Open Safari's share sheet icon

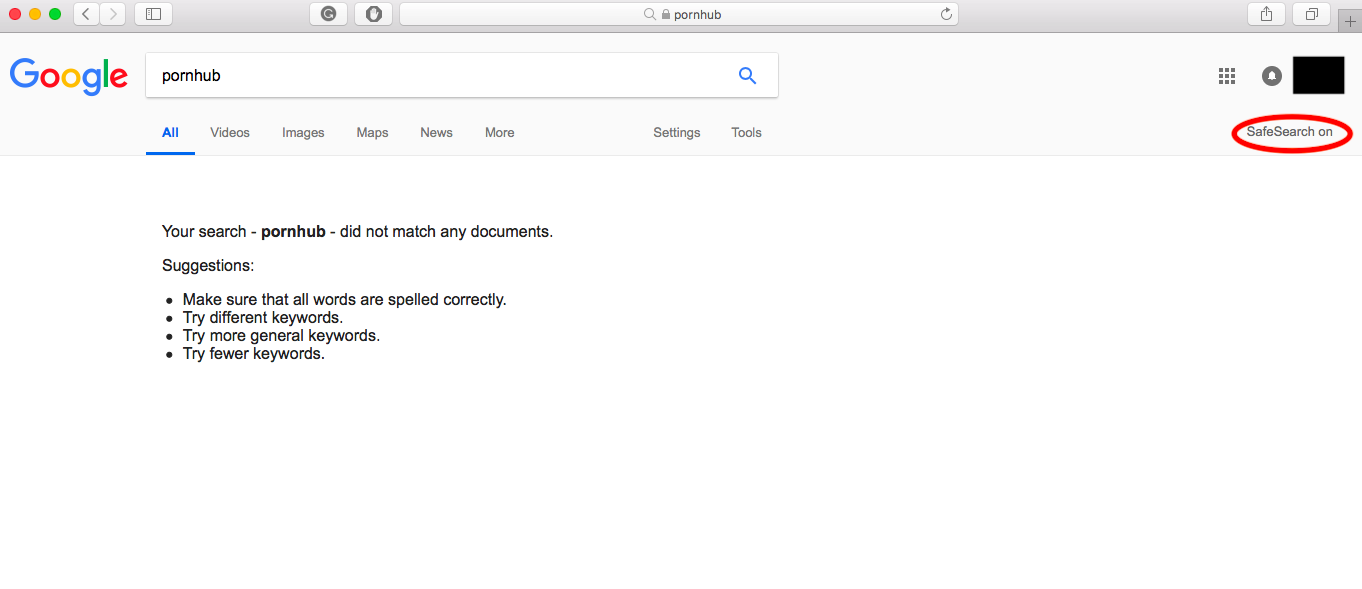point(1266,14)
